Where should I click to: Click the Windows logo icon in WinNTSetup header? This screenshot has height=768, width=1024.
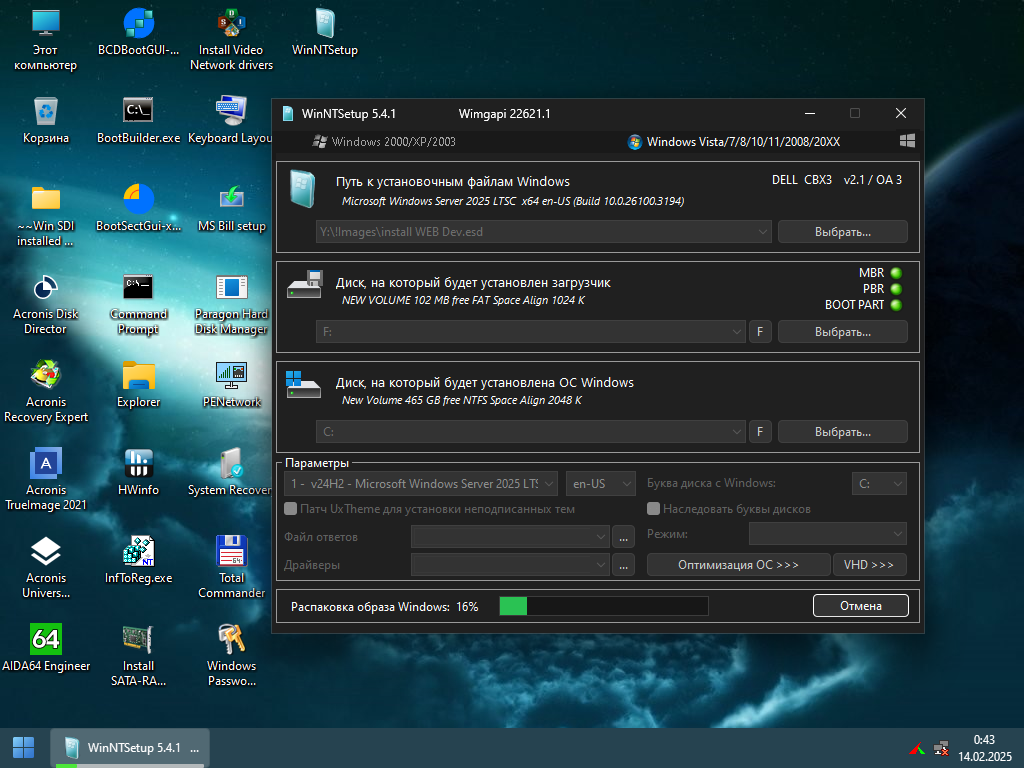click(907, 141)
